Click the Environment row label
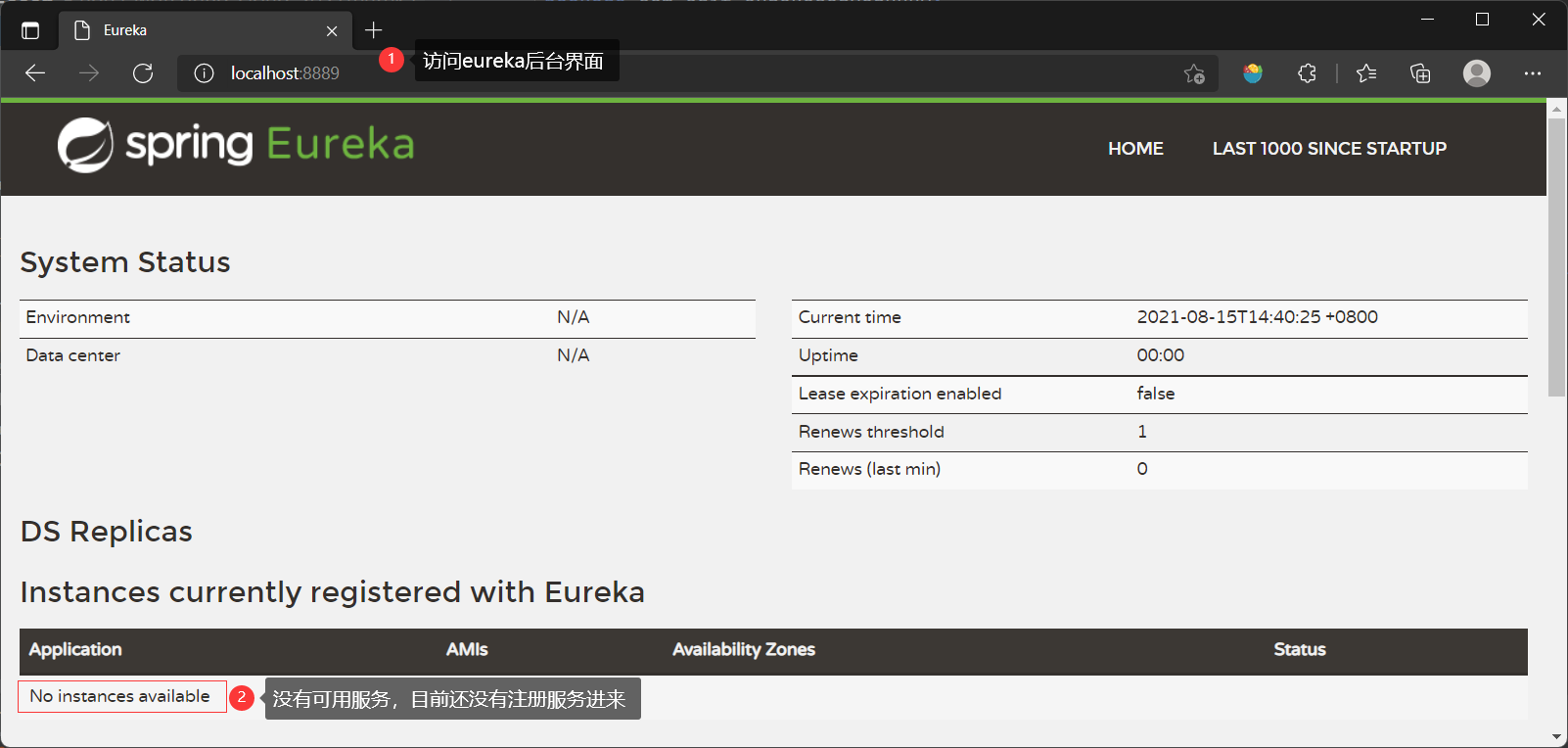The image size is (1568, 748). (x=78, y=317)
